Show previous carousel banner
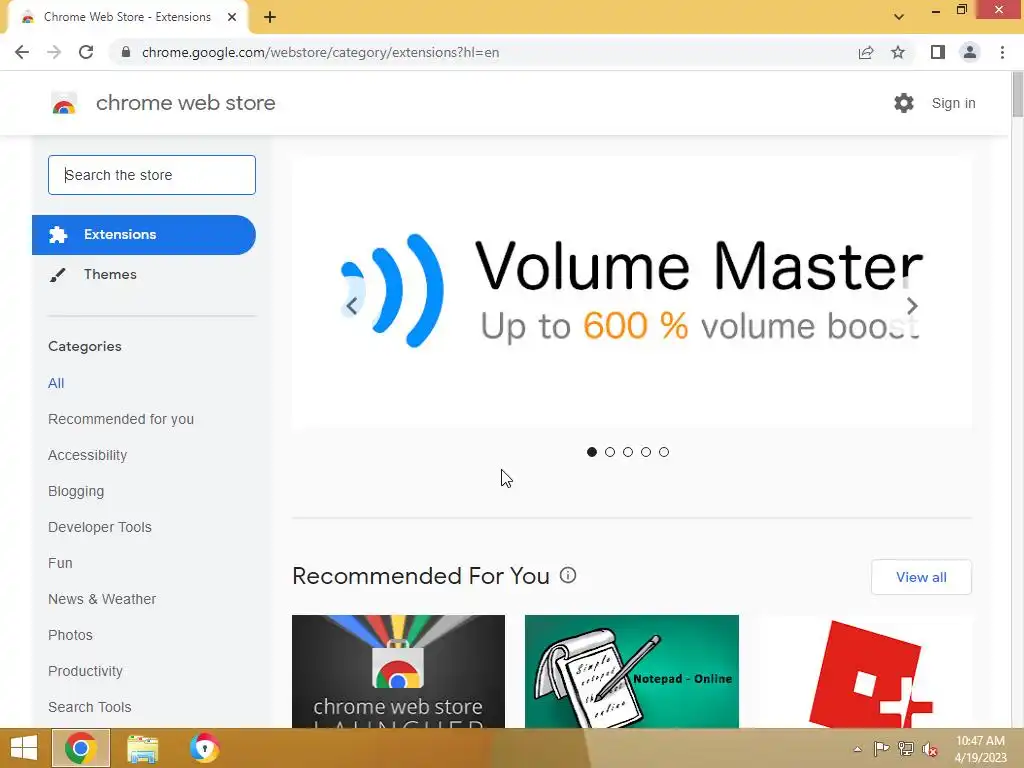The height and width of the screenshot is (768, 1024). coord(351,306)
